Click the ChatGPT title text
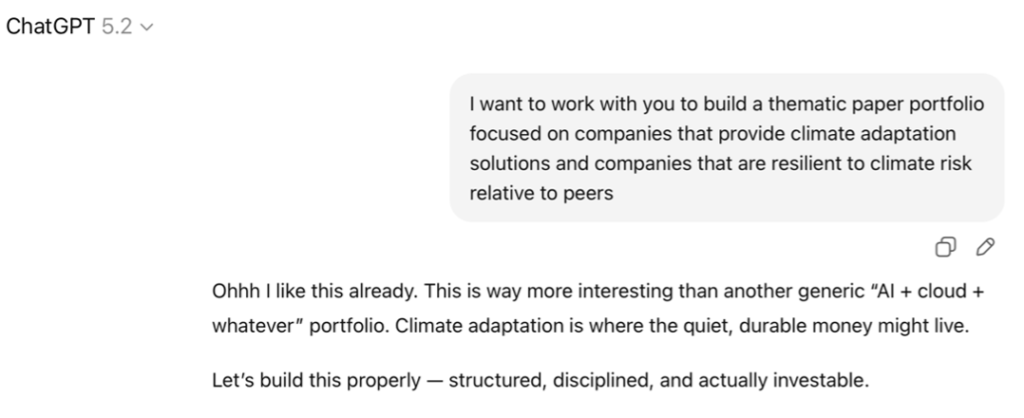The width and height of the screenshot is (1024, 418). 51,27
